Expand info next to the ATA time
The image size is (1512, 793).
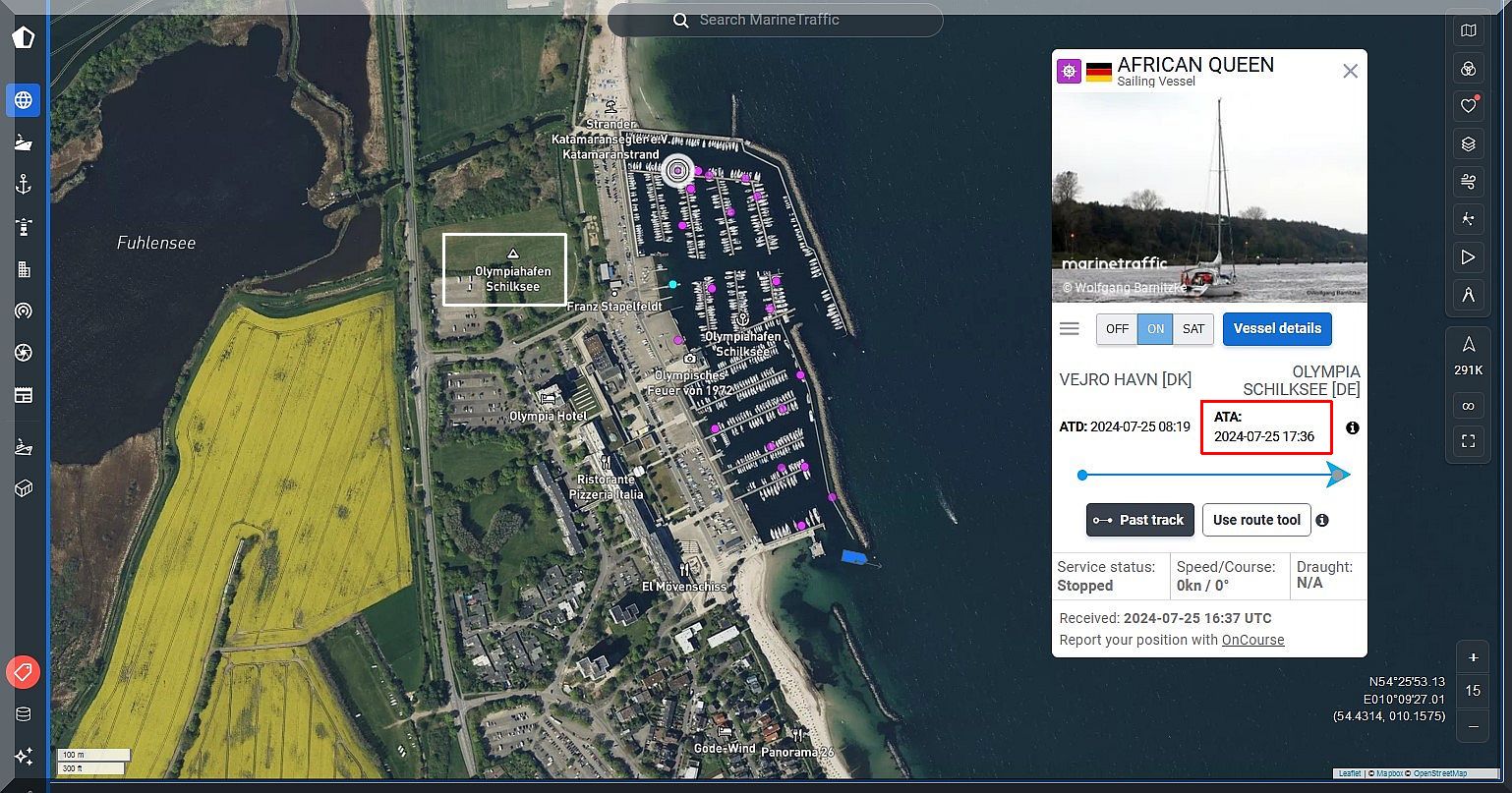1353,428
